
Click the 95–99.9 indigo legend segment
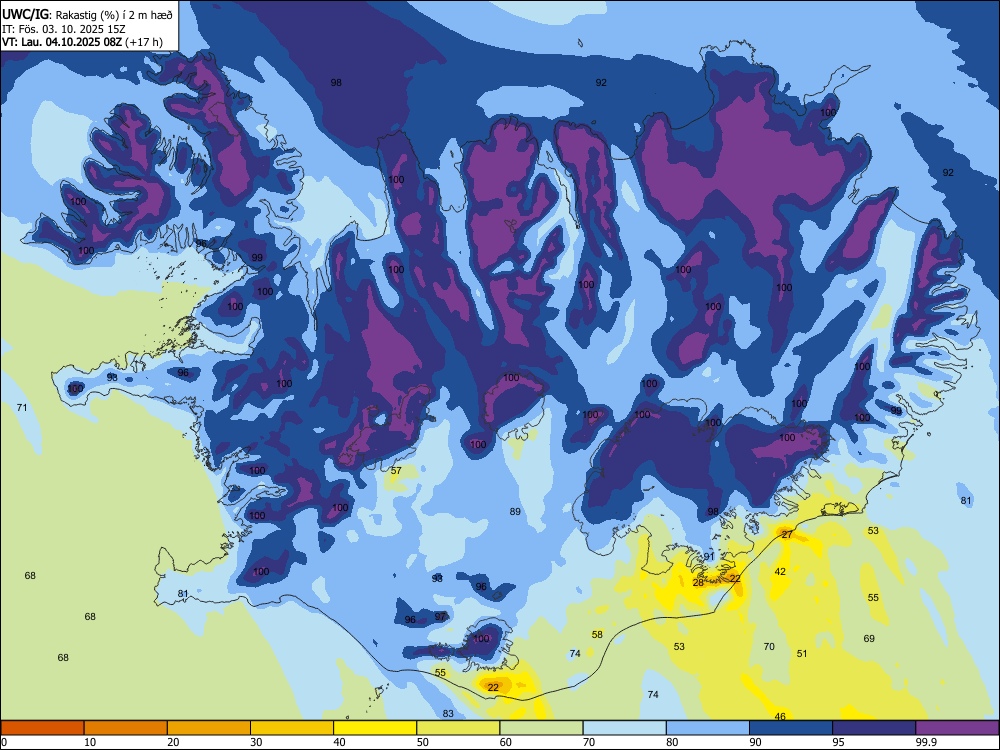coord(874,728)
